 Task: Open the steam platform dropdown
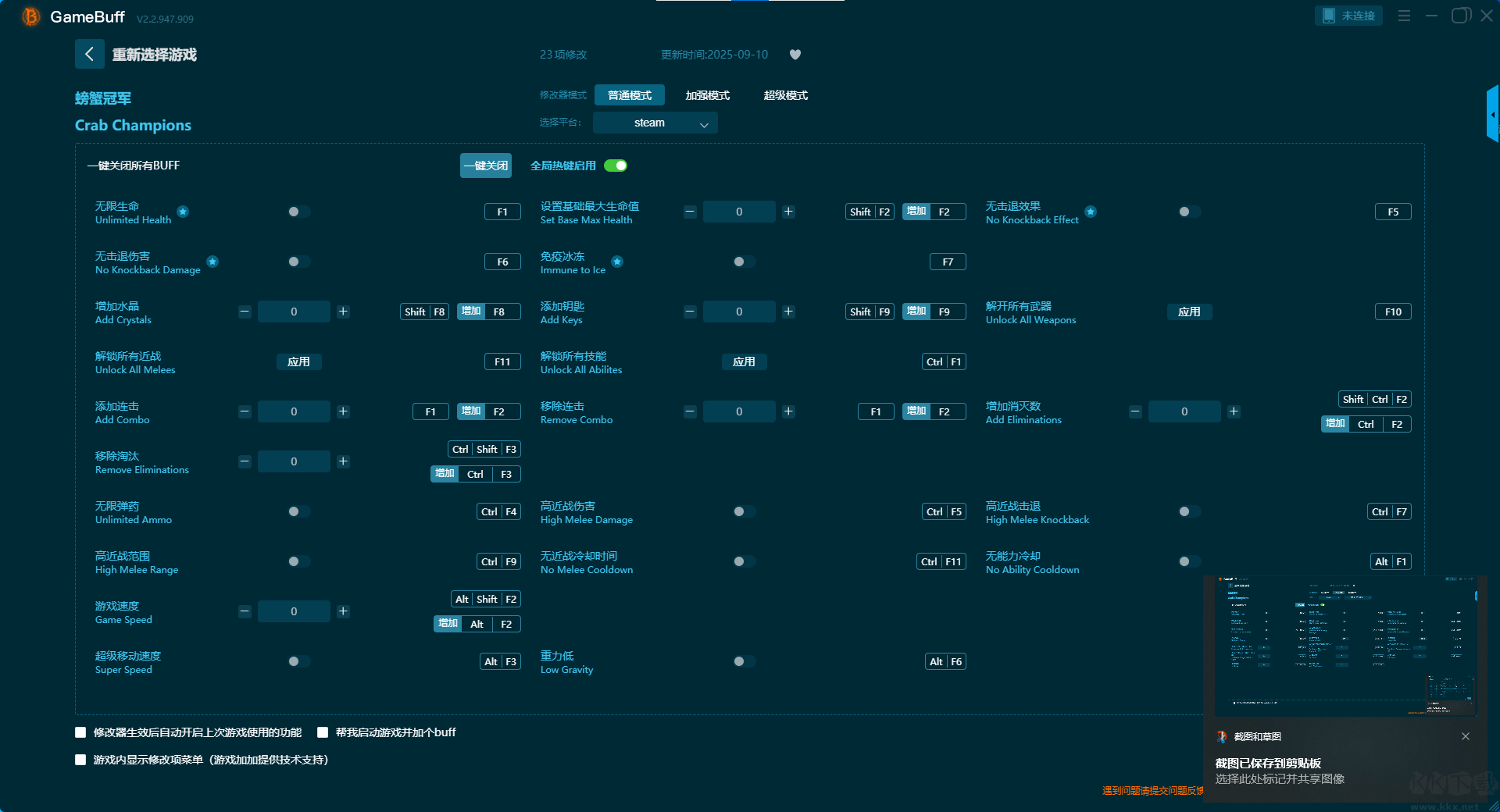tap(655, 123)
